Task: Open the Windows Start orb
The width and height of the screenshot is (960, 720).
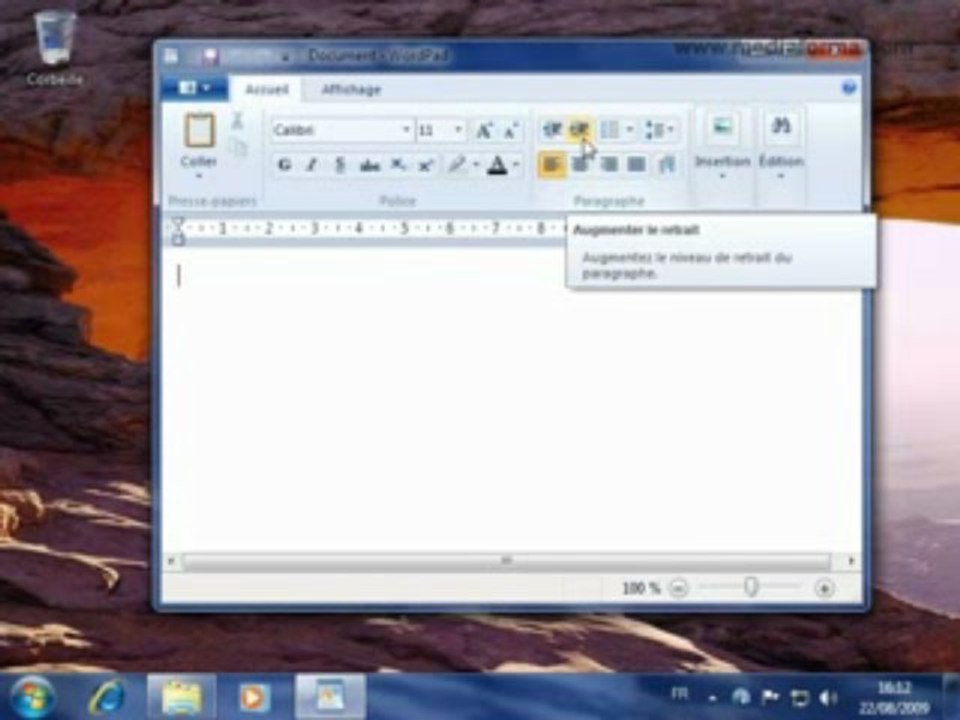Action: click(32, 697)
